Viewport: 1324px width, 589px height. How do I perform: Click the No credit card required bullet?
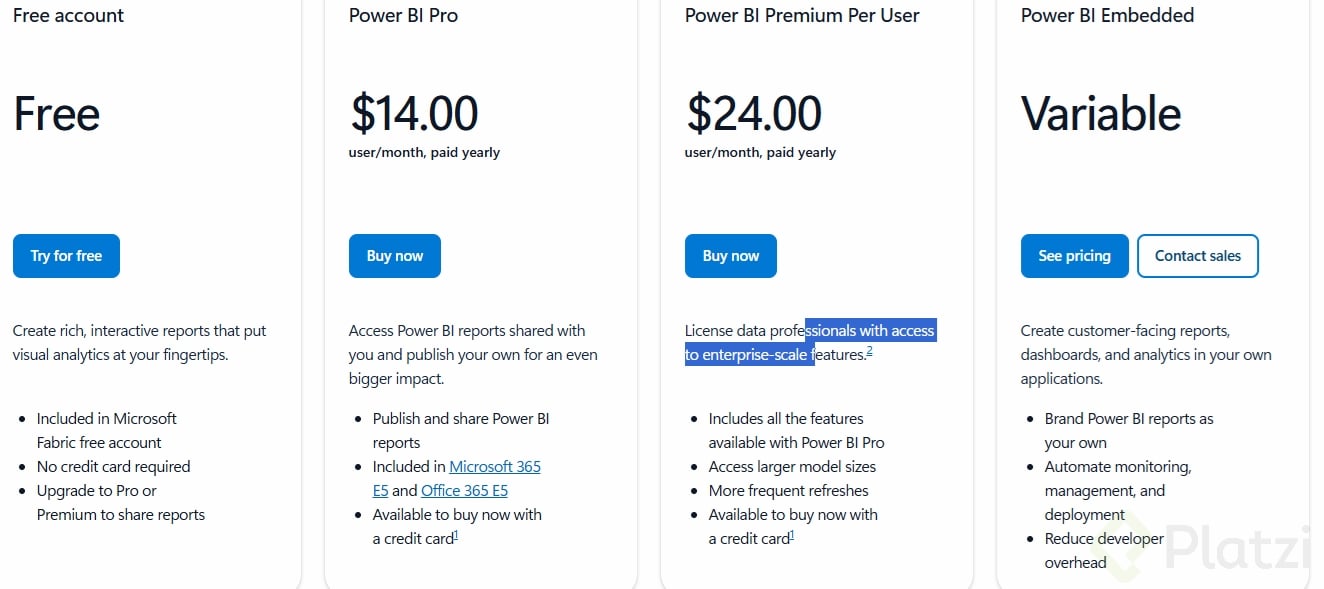click(113, 466)
